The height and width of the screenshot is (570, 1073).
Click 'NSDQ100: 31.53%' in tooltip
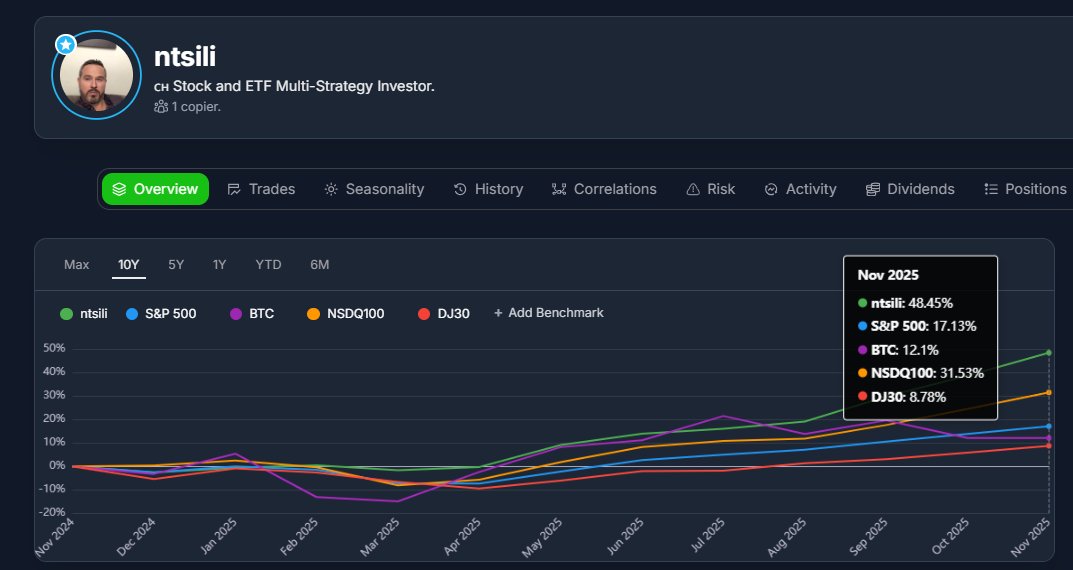920,374
